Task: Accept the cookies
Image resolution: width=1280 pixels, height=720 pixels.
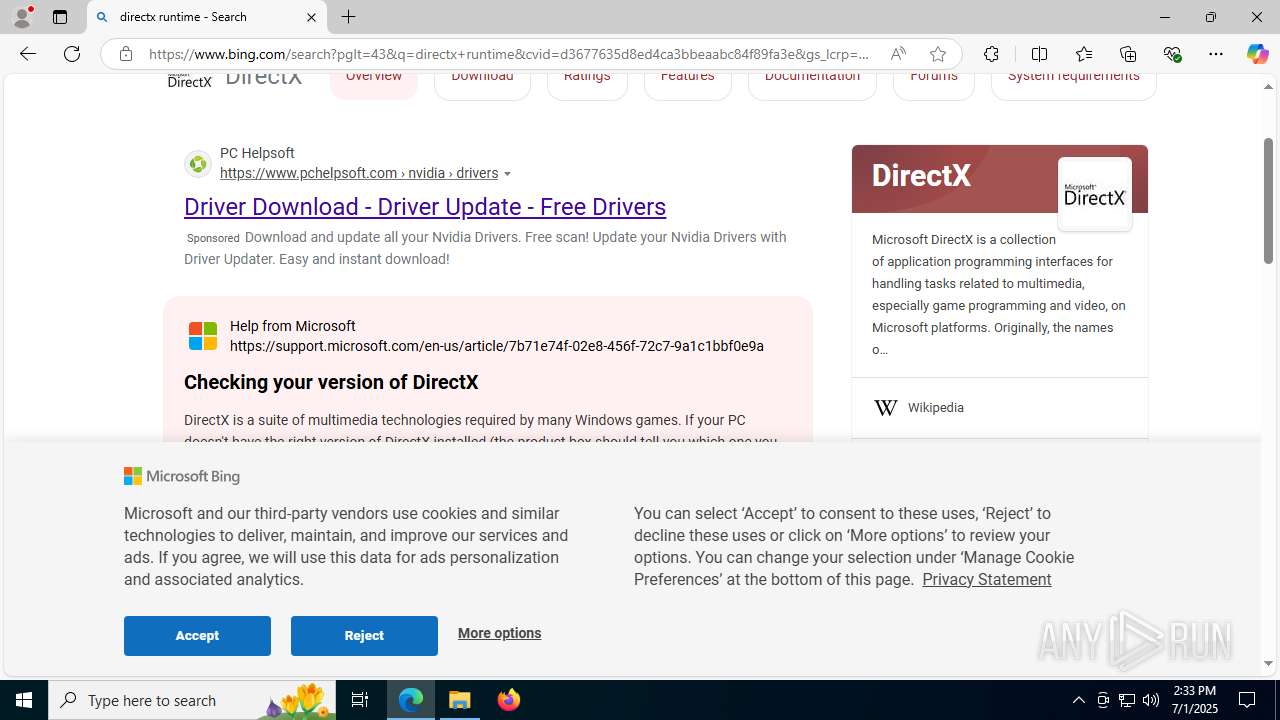Action: (197, 635)
